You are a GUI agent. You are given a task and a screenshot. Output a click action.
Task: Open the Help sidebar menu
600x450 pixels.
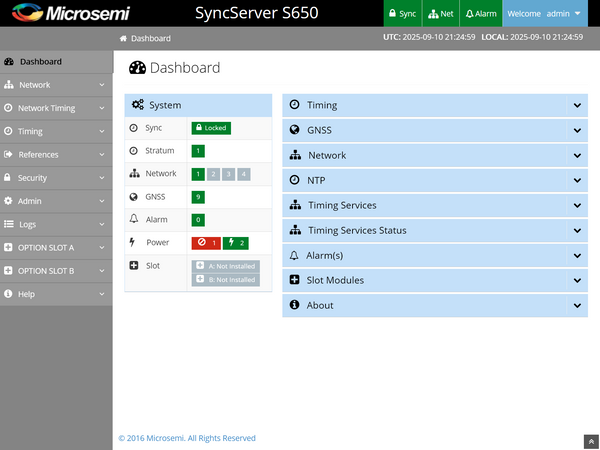point(56,294)
